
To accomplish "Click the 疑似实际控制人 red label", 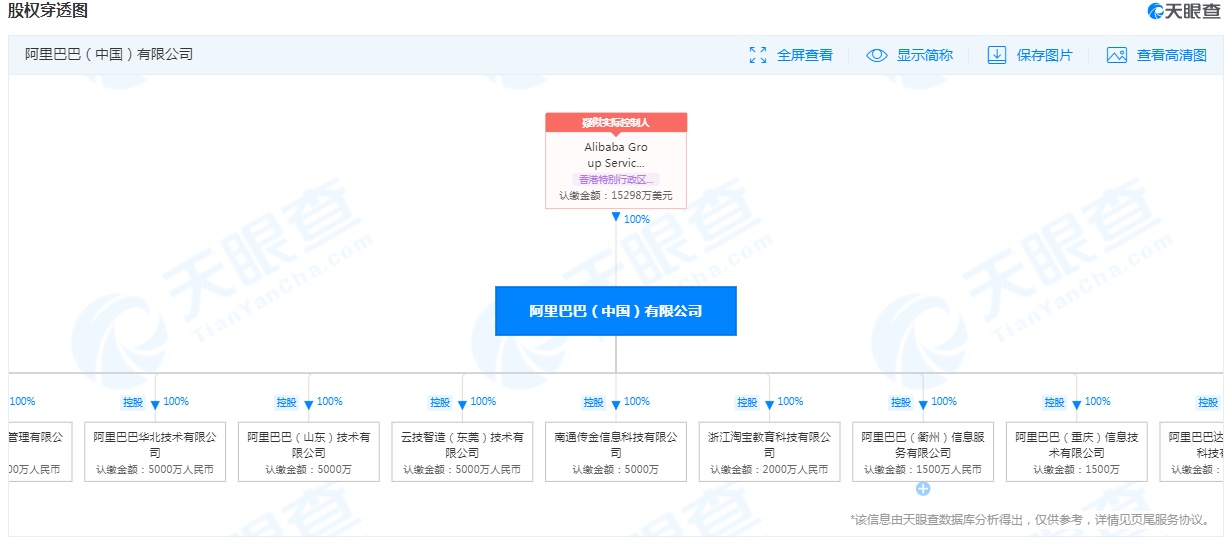I will (616, 122).
